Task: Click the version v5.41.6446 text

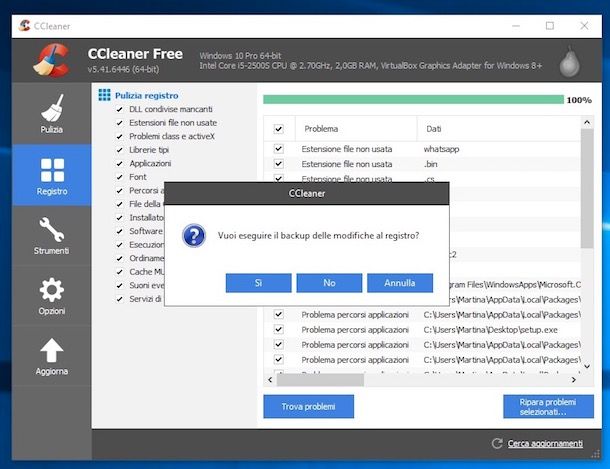Action: 123,69
